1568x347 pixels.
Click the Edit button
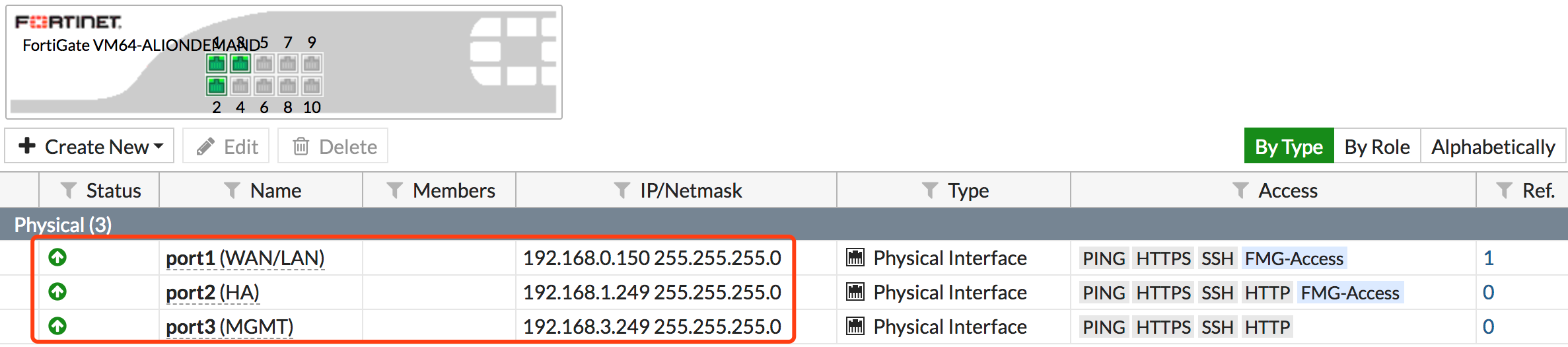(x=227, y=146)
